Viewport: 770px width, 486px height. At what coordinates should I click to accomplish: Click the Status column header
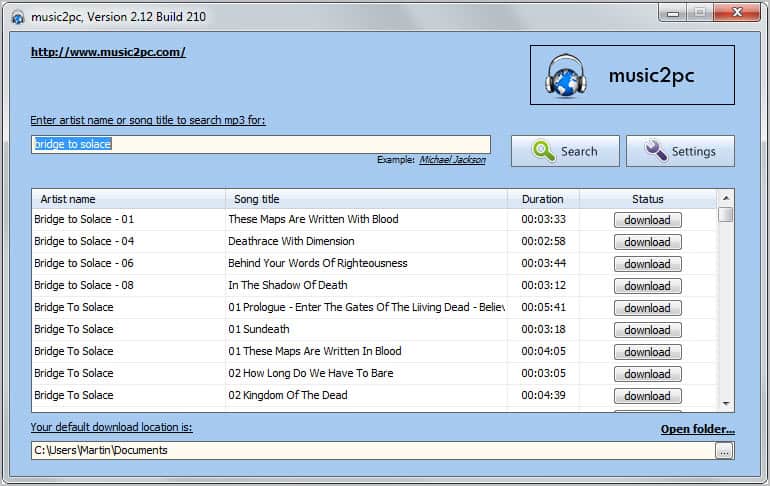click(x=648, y=199)
